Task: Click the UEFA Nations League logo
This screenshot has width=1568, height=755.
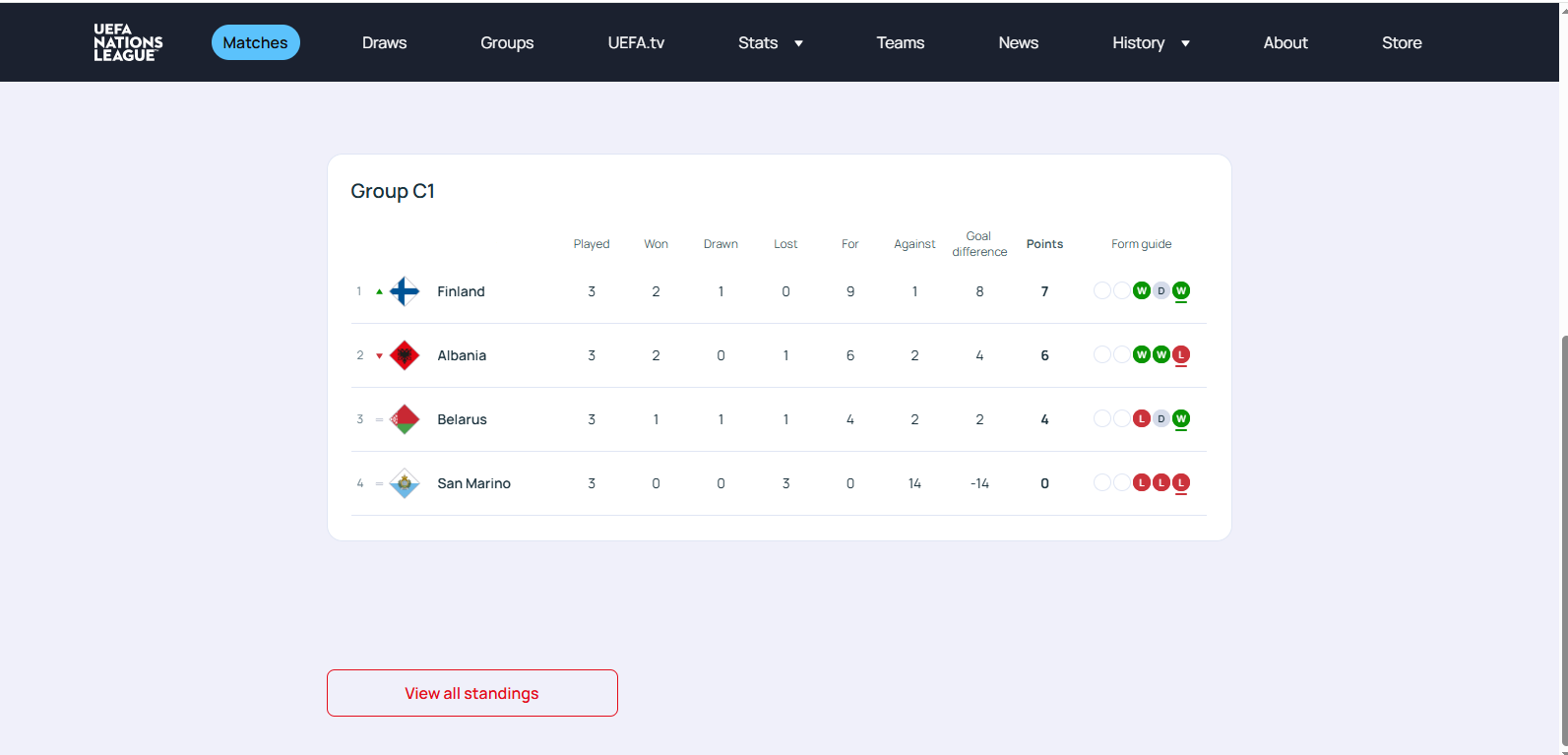Action: coord(128,42)
